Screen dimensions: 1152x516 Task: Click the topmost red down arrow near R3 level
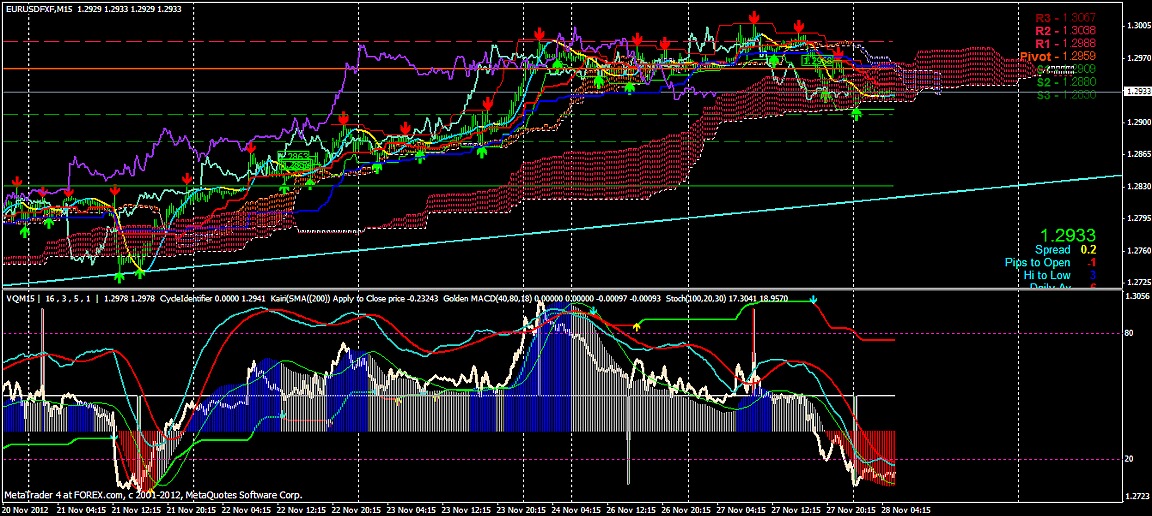click(754, 17)
